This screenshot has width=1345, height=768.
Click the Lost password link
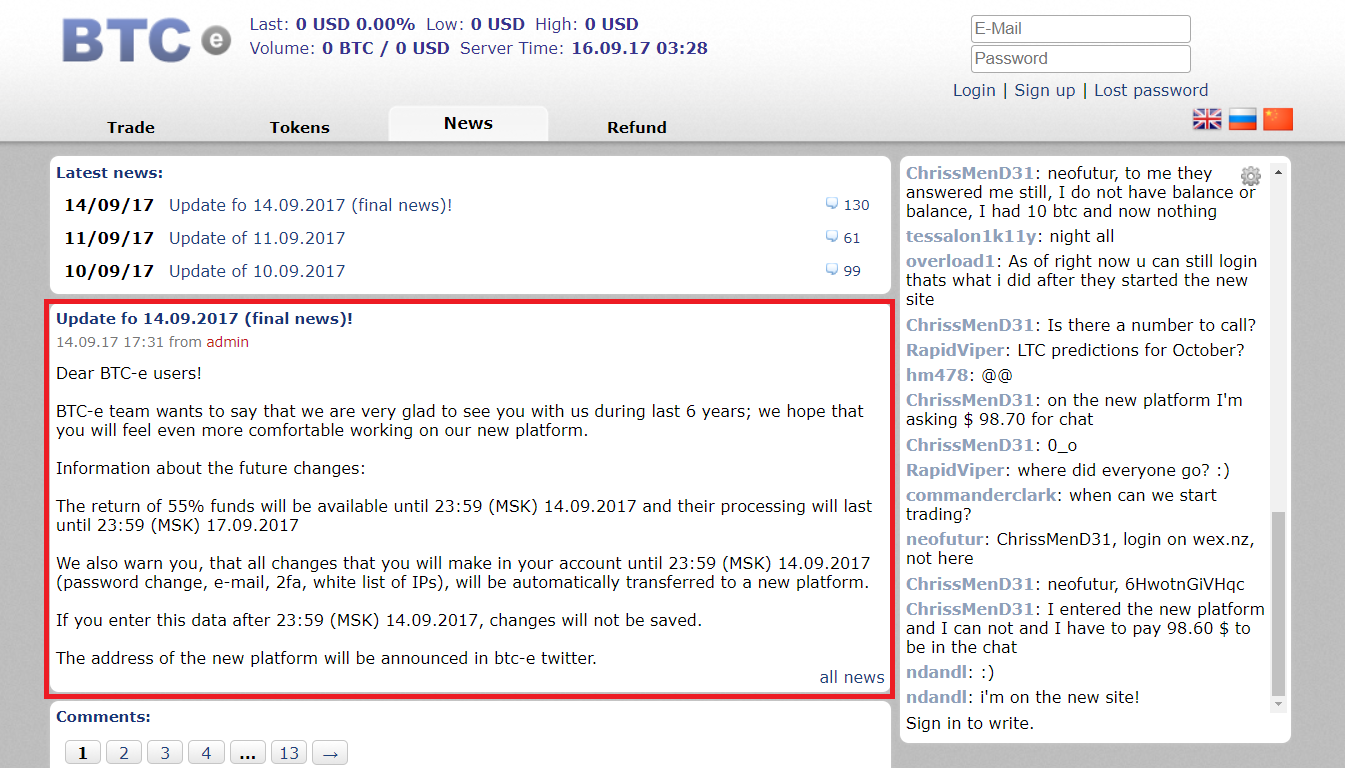[1151, 90]
